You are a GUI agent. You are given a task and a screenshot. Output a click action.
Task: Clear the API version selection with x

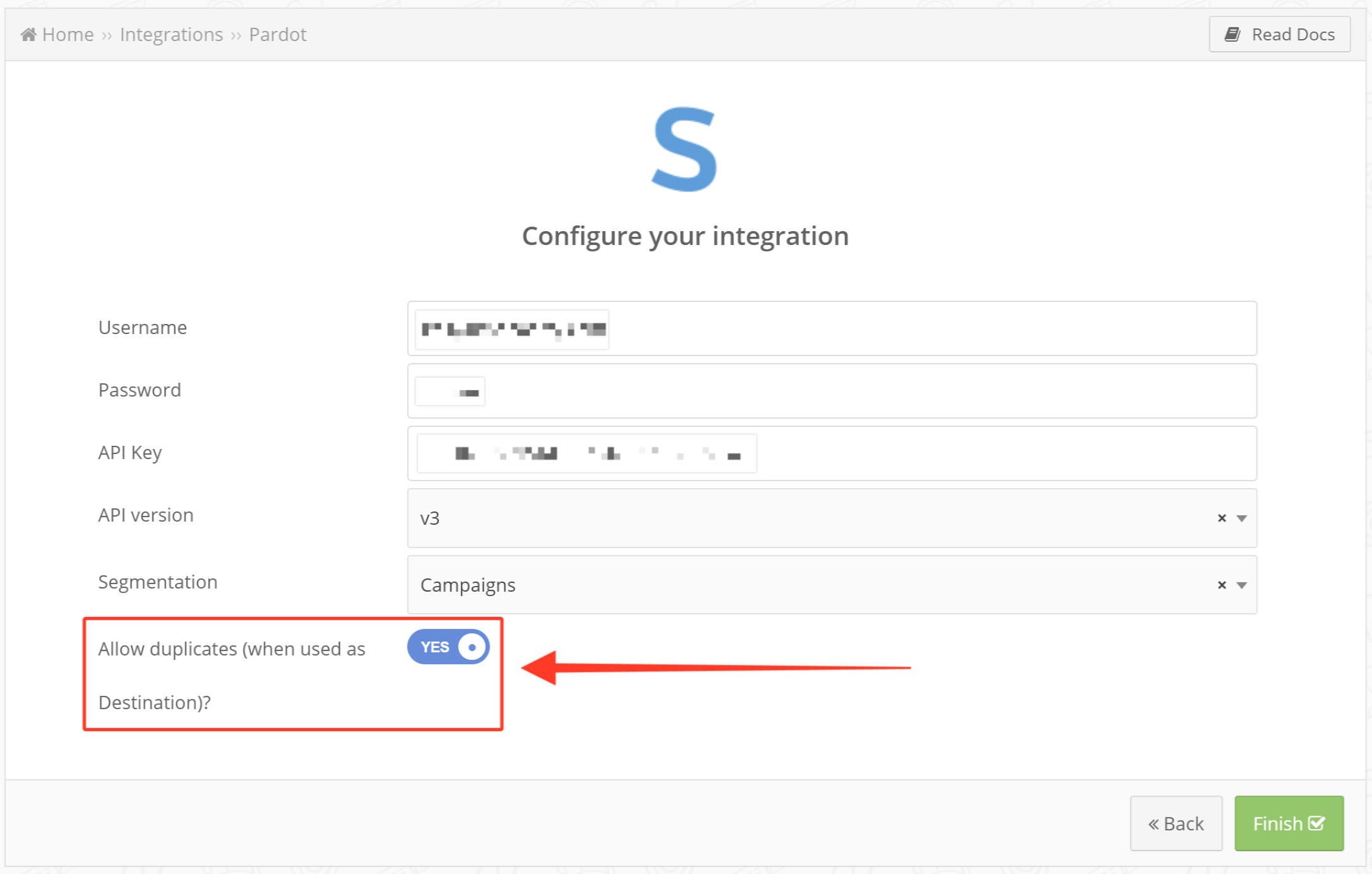click(1222, 518)
